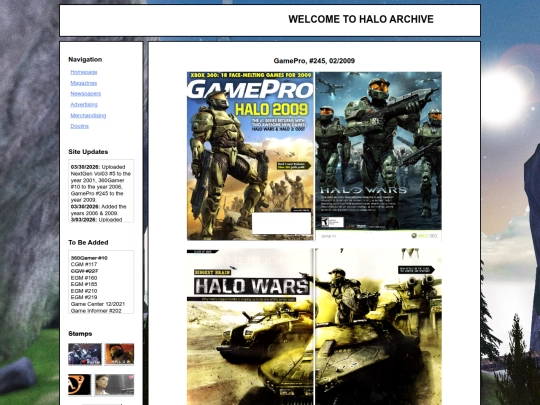The height and width of the screenshot is (405, 540).
Task: Click 'EGM #160' entry in the list
Action: 84,278
